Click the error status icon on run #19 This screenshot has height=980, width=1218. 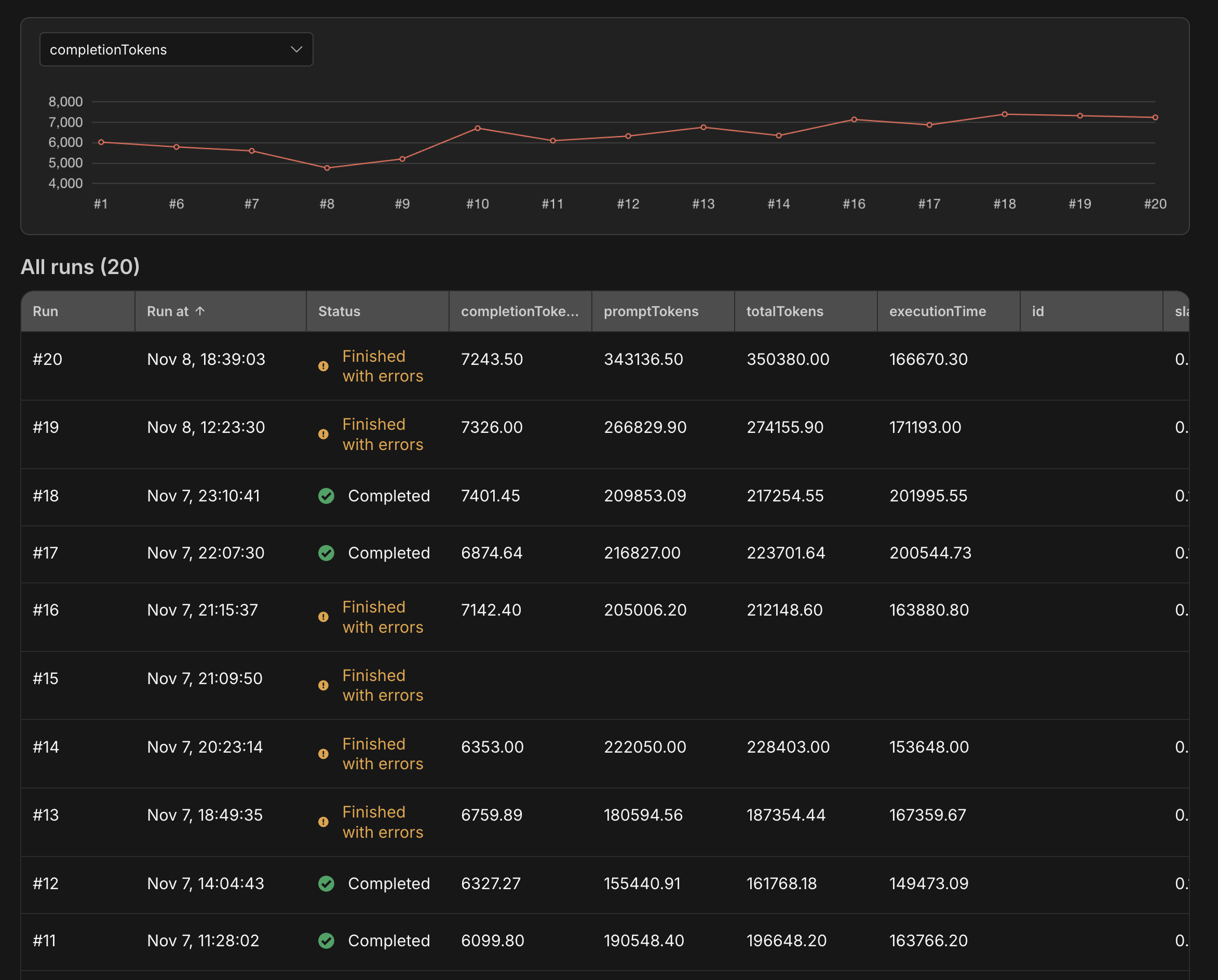click(323, 434)
